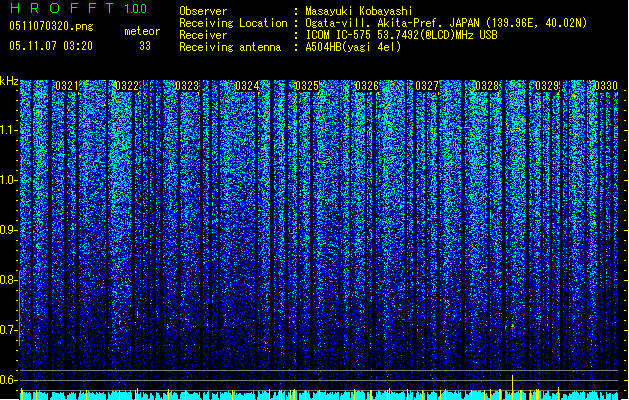Select the Ogata-vill. Akita-Pref. JAPAN location text
This screenshot has height=400, width=629.
[446, 23]
